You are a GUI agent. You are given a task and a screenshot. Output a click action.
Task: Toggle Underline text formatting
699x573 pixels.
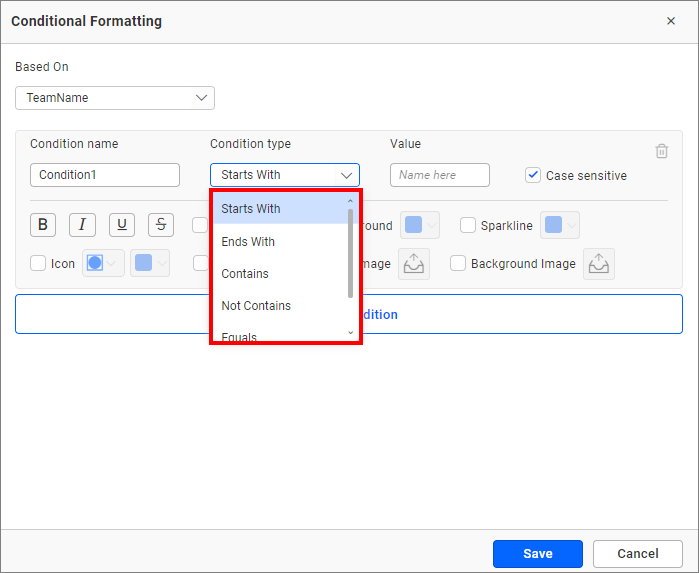point(122,225)
